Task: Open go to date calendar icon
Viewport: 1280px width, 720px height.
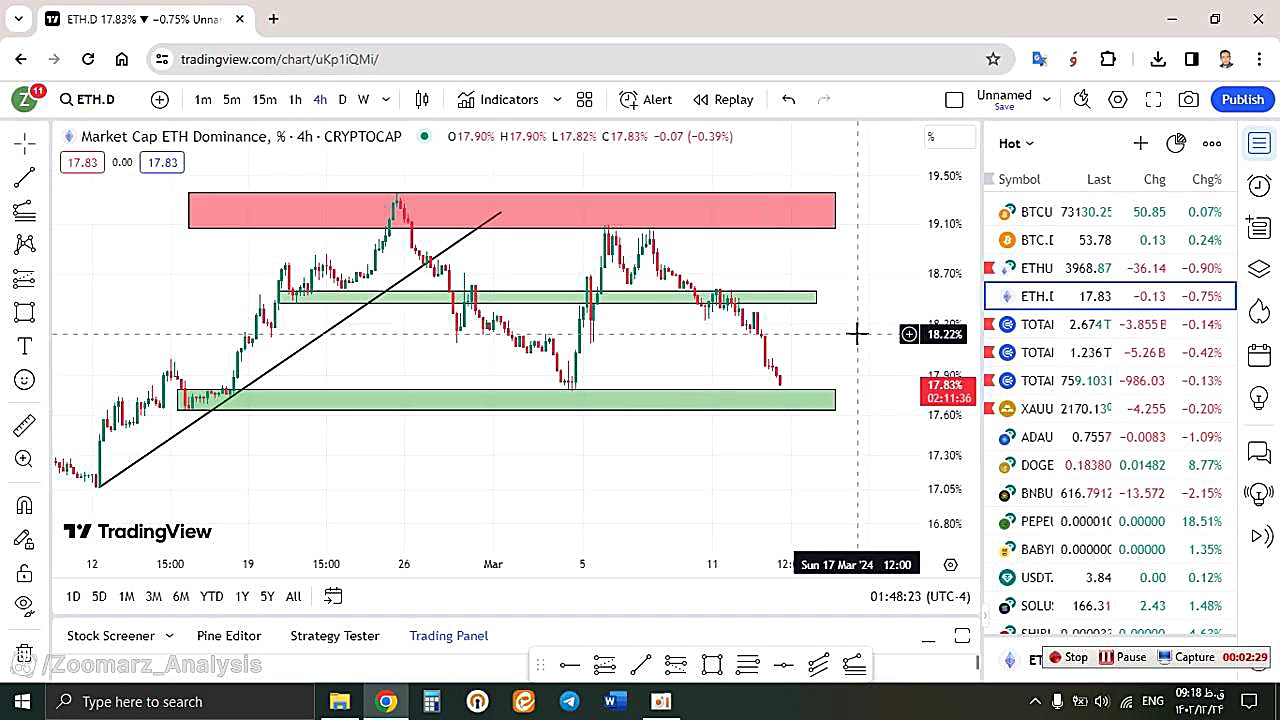Action: [x=333, y=596]
